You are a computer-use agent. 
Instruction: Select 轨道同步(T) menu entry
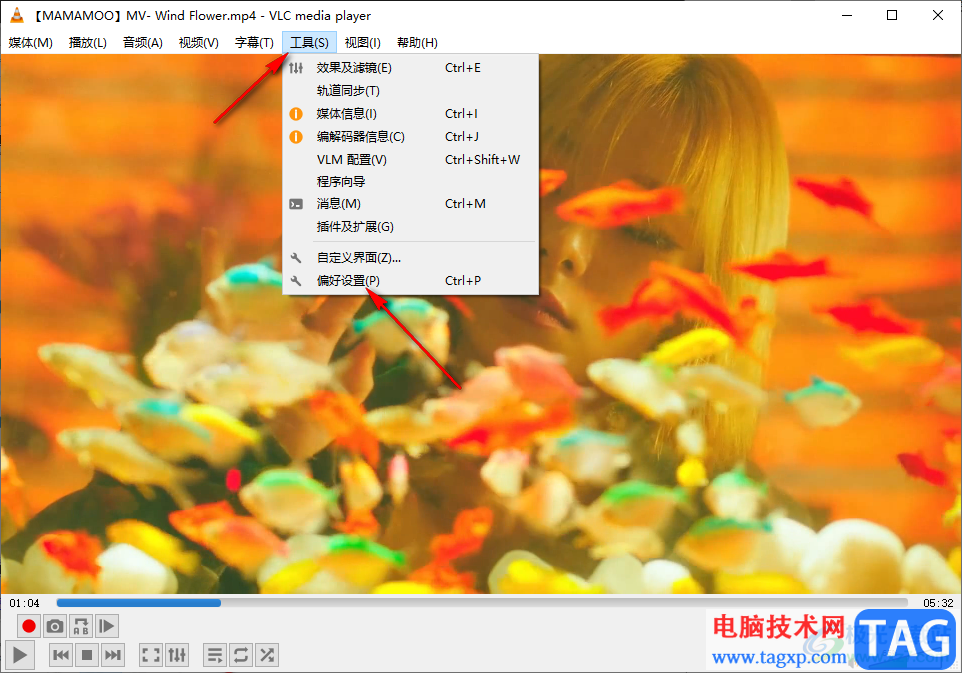410,91
